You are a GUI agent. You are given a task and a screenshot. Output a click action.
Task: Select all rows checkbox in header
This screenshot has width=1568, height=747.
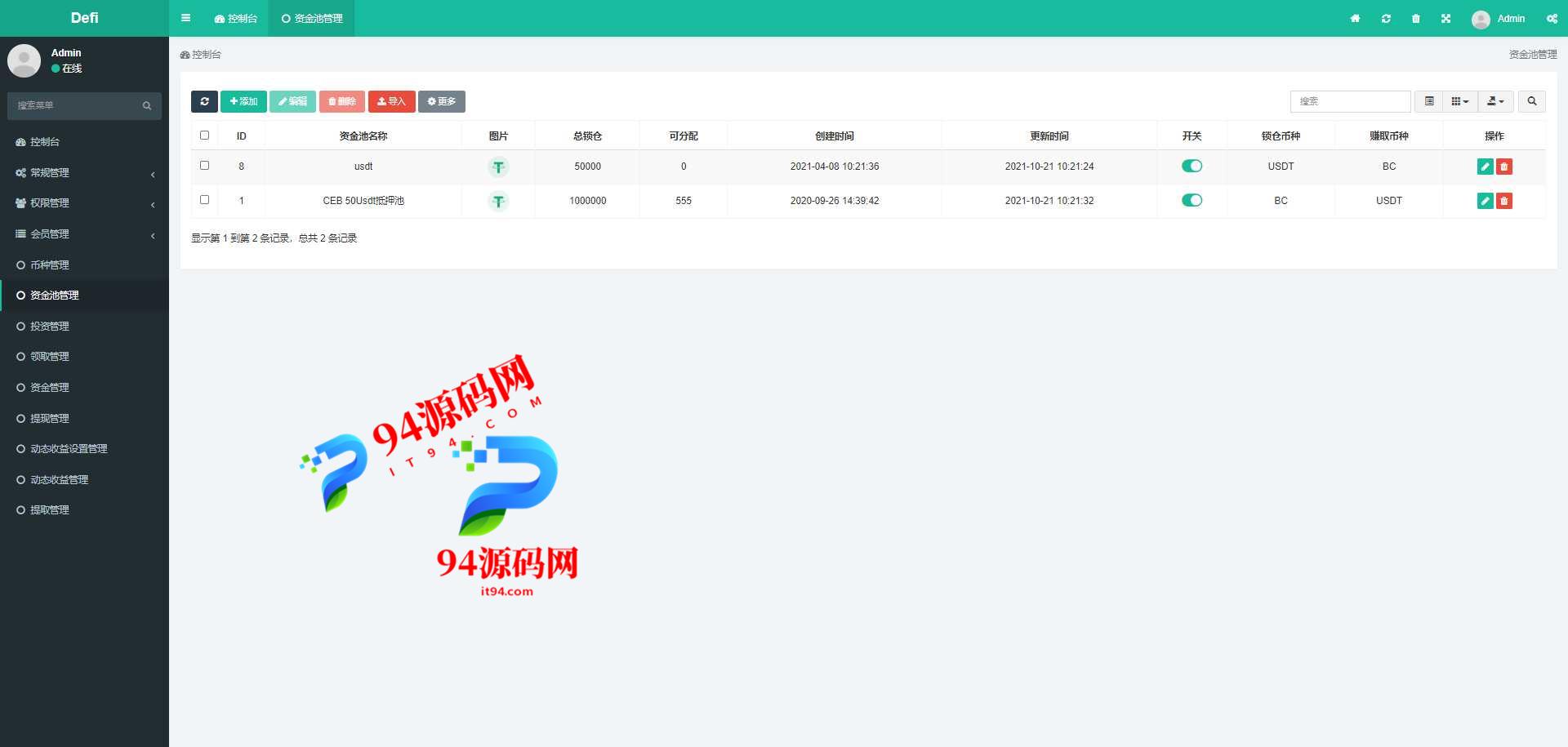click(x=204, y=136)
